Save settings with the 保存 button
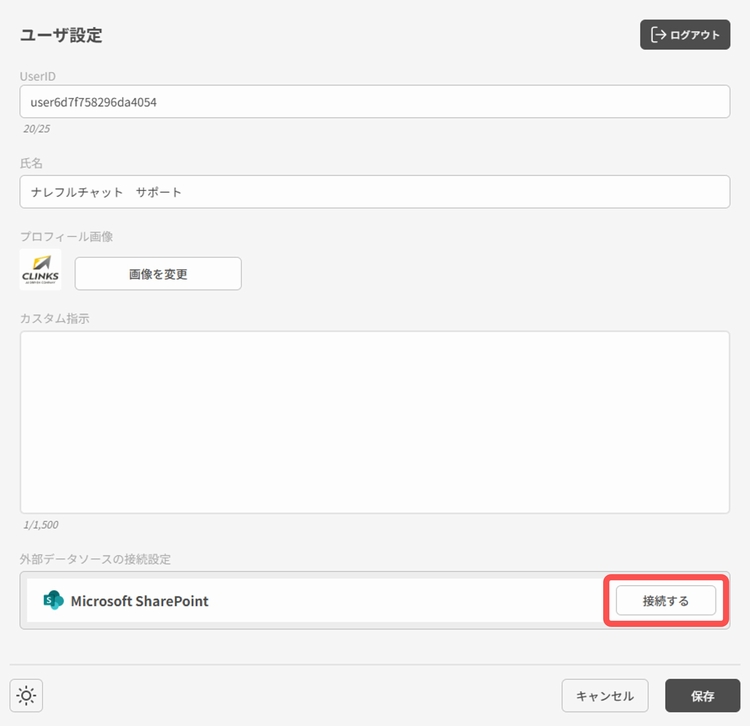The image size is (750, 726). pos(702,696)
